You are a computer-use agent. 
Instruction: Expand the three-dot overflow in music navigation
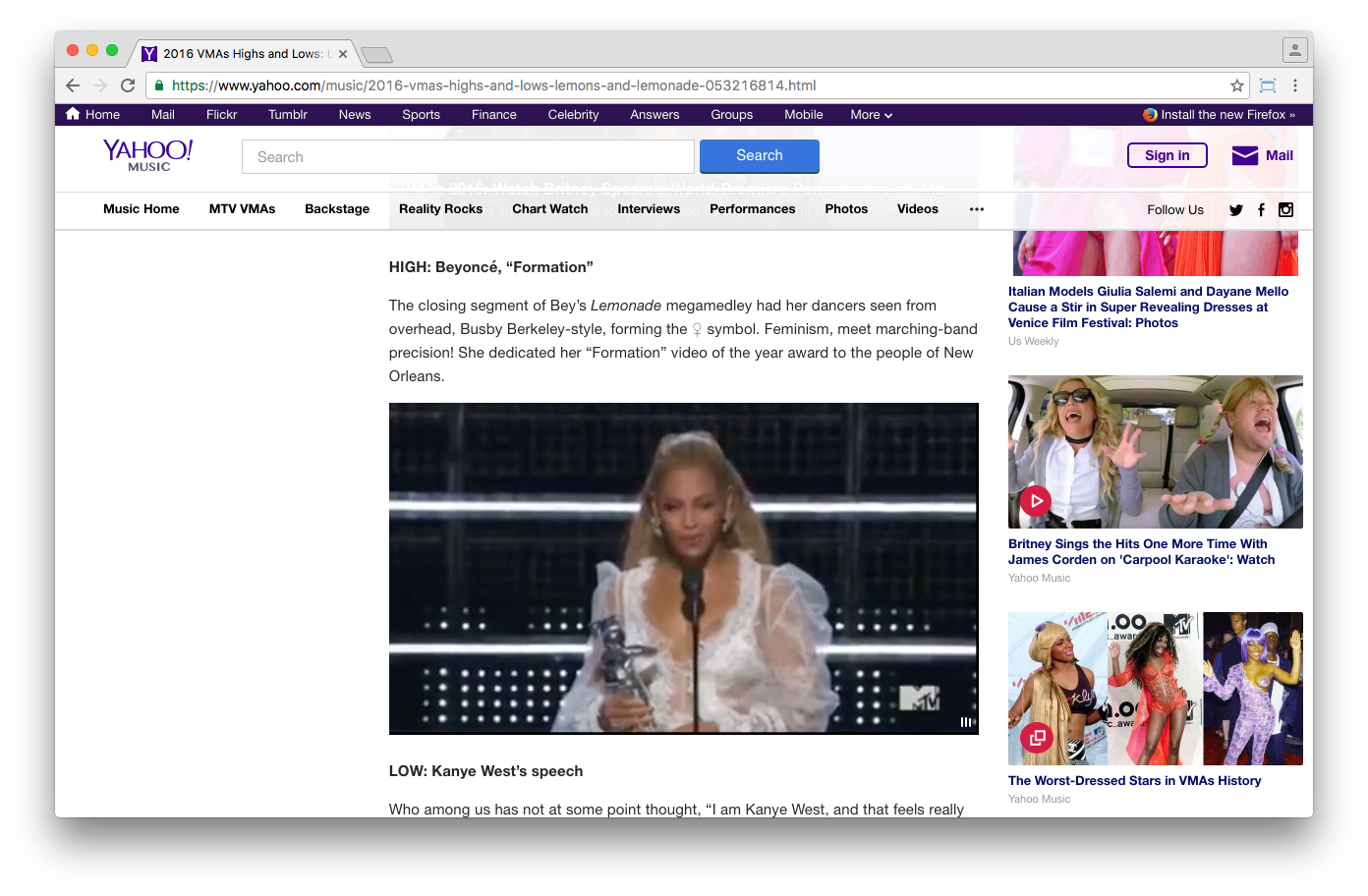coord(976,209)
